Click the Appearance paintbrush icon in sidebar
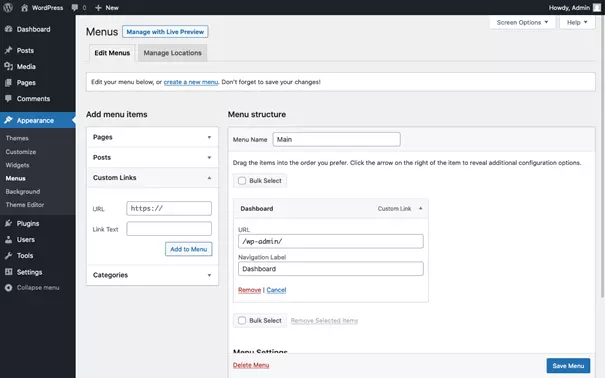Viewport: 605px width, 378px height. [x=8, y=120]
